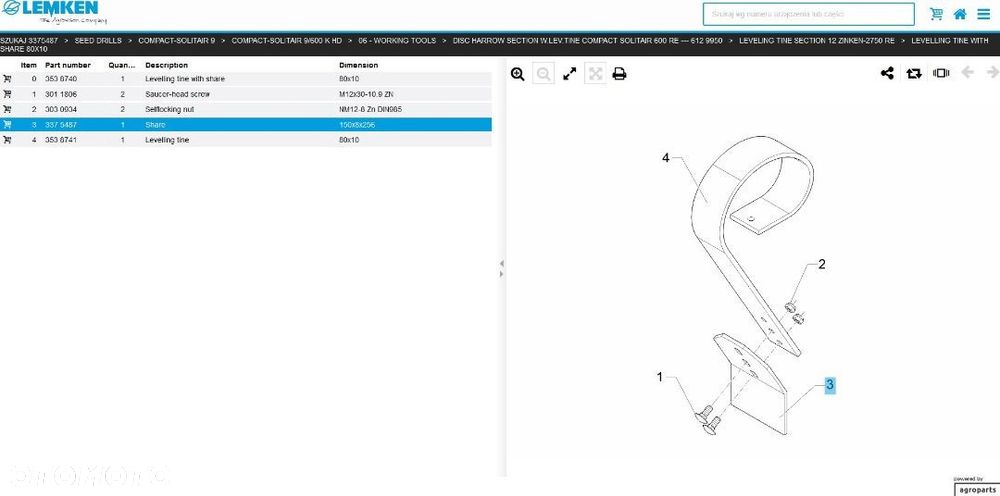Open LEVELING TINE SECTION 12 ZINKEN breadcrumb
Image resolution: width=1000 pixels, height=496 pixels.
pyautogui.click(x=817, y=40)
